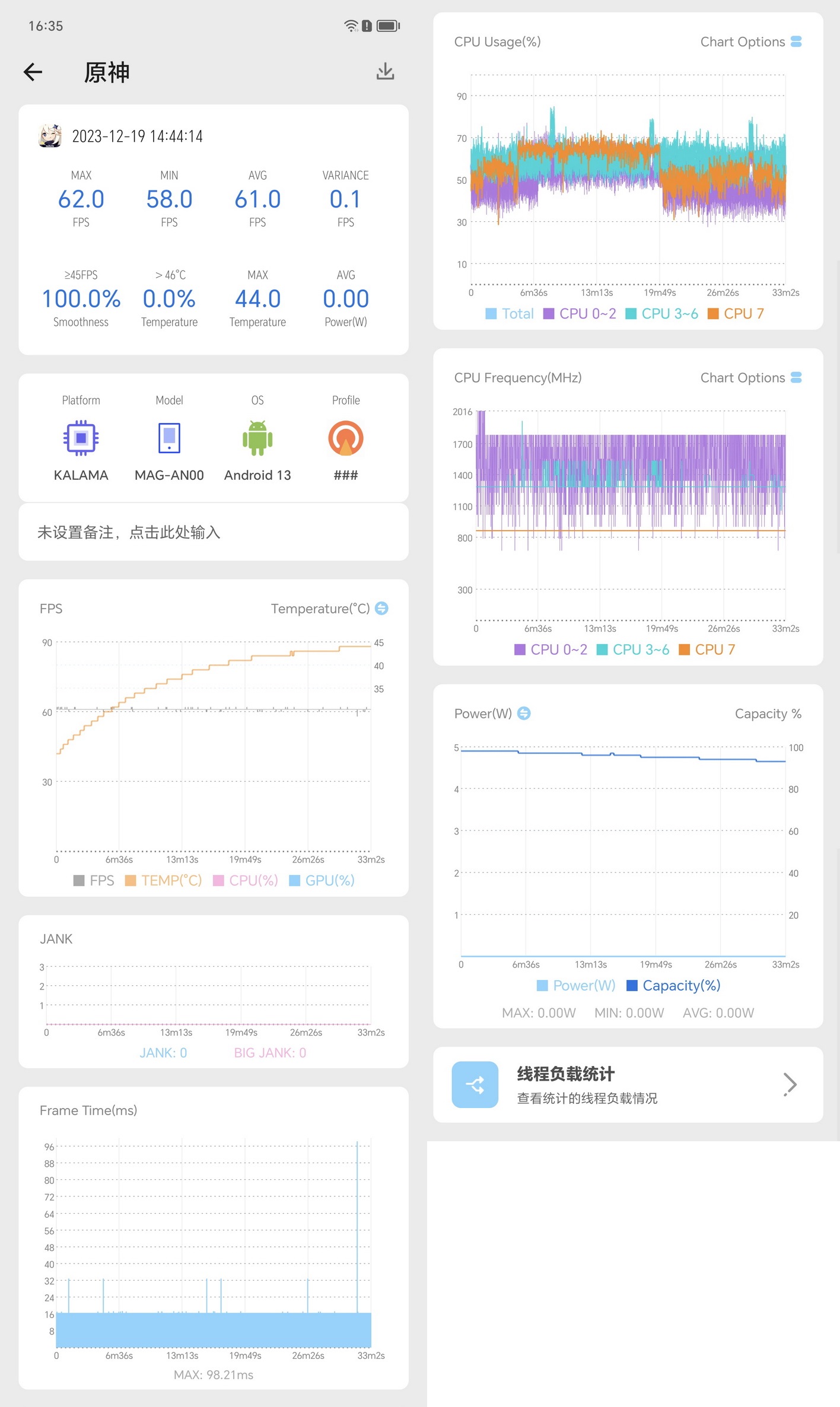Tap the download report icon
The width and height of the screenshot is (840, 1407).
click(x=385, y=72)
